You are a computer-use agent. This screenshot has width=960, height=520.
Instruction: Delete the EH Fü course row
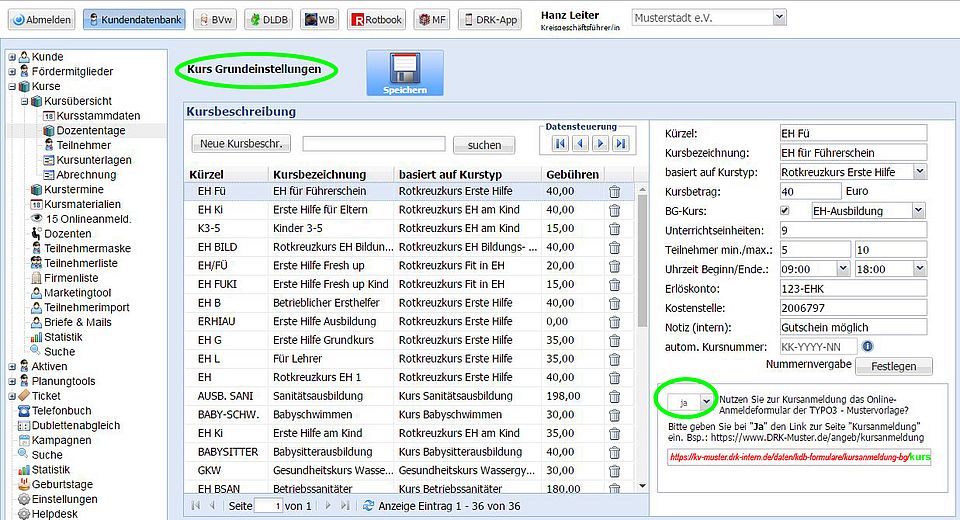click(x=614, y=191)
